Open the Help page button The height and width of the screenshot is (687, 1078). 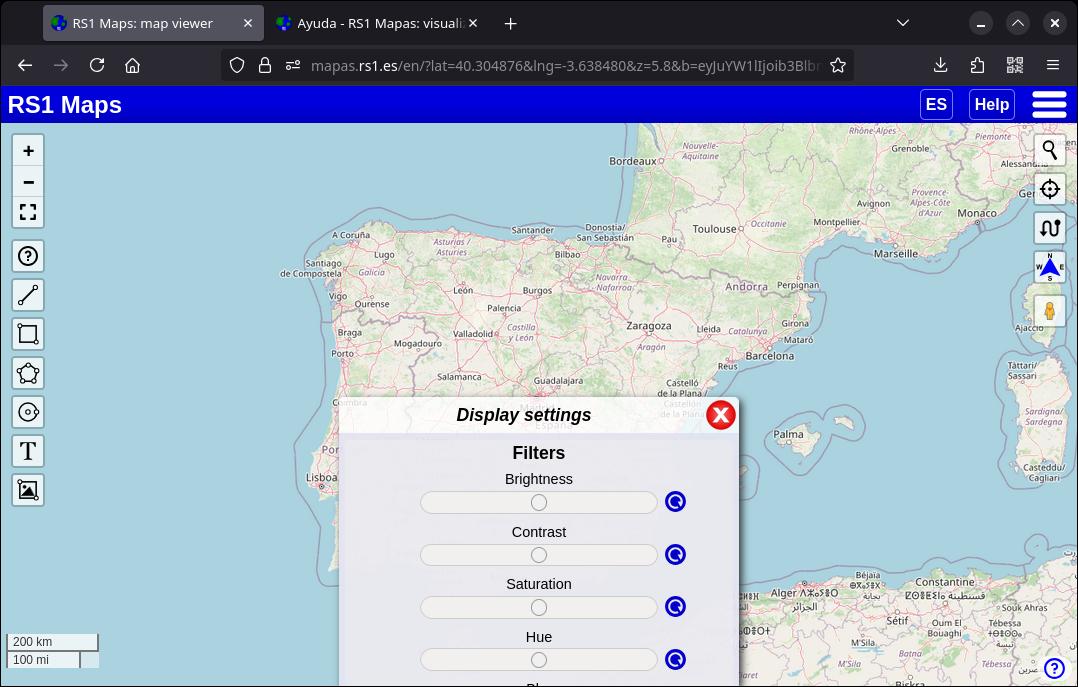(991, 105)
